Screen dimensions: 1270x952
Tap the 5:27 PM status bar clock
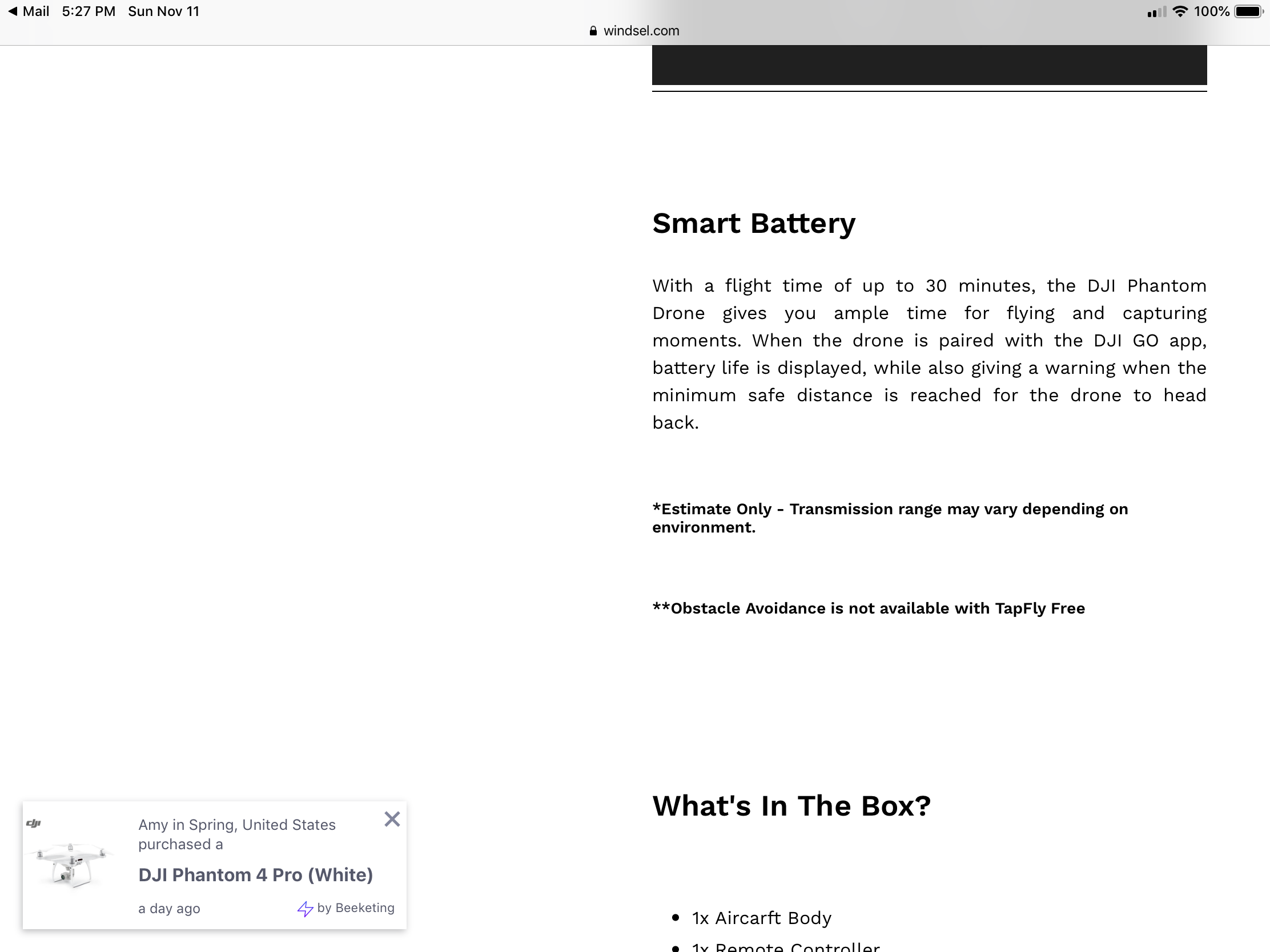[89, 11]
